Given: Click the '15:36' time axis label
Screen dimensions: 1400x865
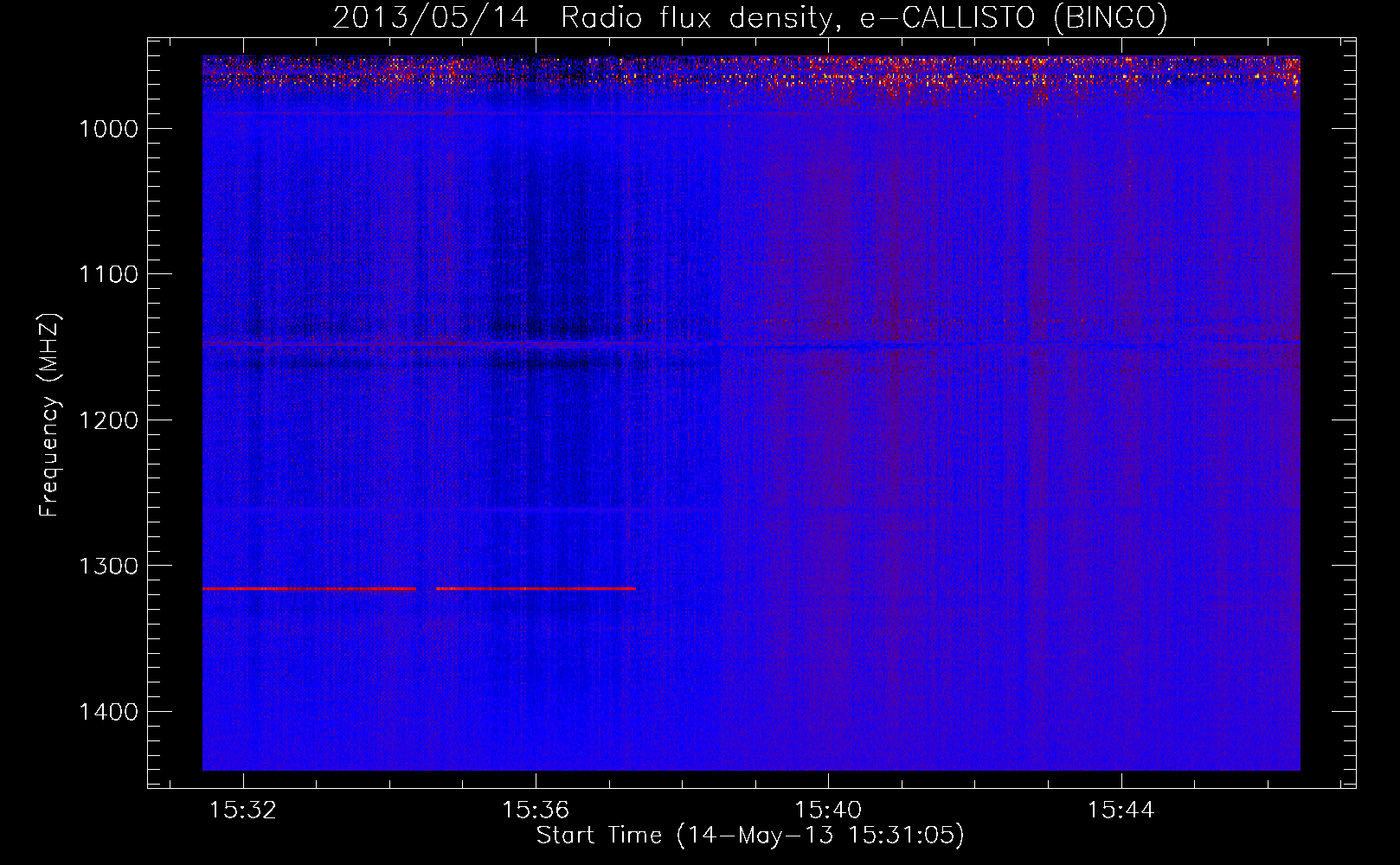Looking at the screenshot, I should point(536,811).
